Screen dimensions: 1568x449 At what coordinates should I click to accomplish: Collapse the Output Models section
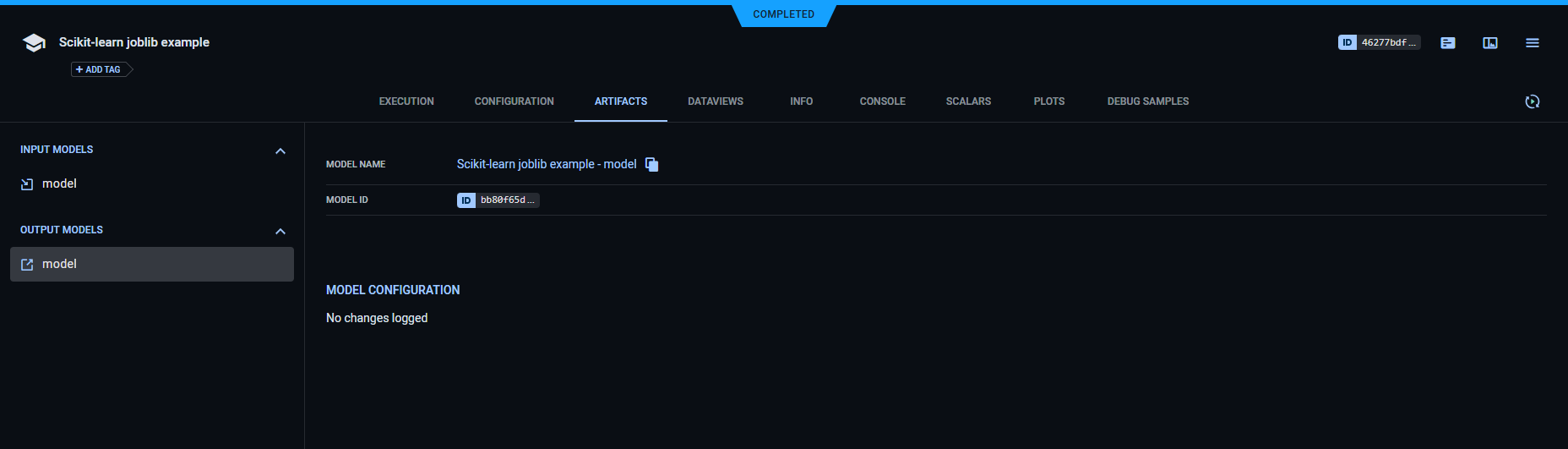coord(280,232)
